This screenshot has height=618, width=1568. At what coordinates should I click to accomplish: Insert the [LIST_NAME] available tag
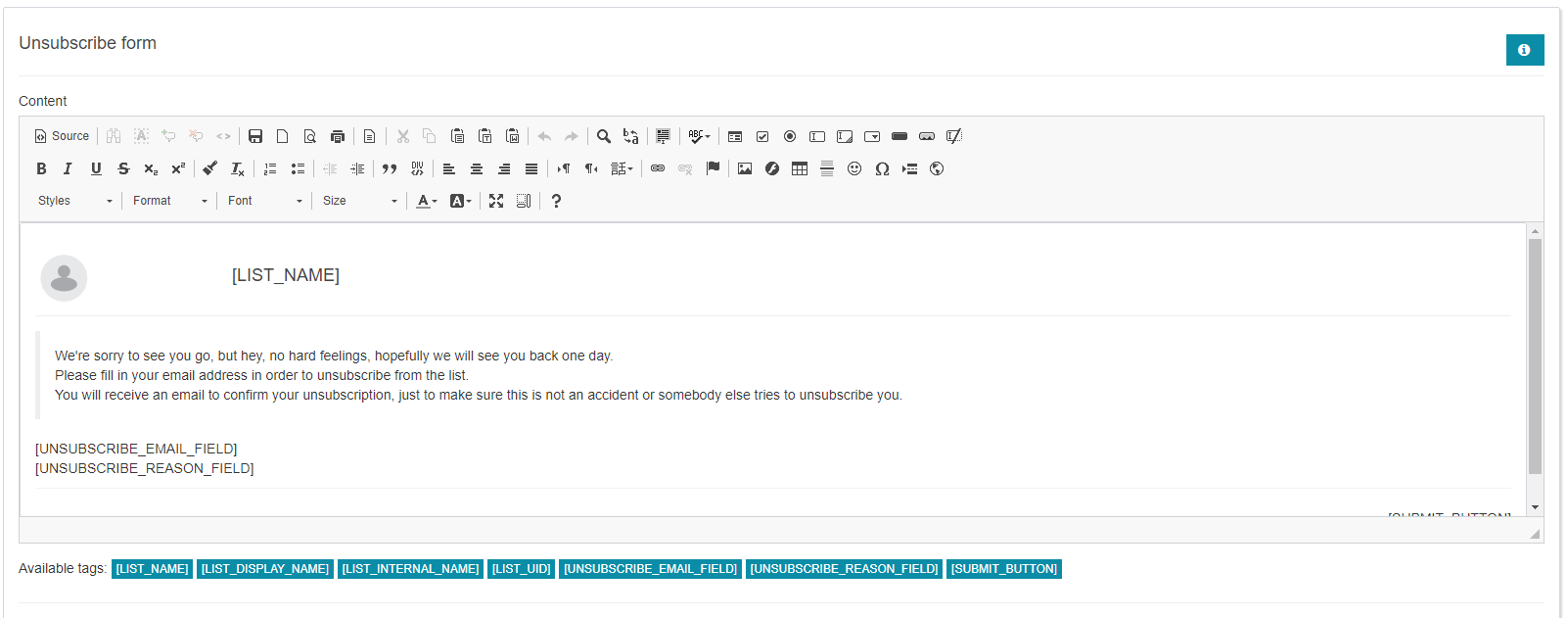pos(152,569)
